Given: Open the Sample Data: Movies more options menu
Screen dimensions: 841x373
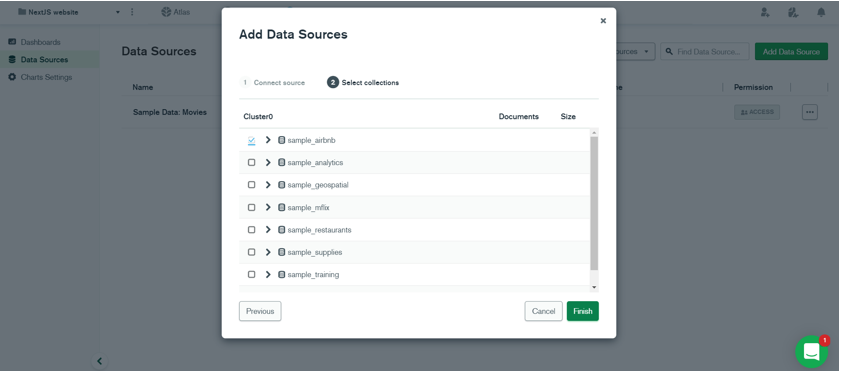Looking at the screenshot, I should (x=810, y=112).
